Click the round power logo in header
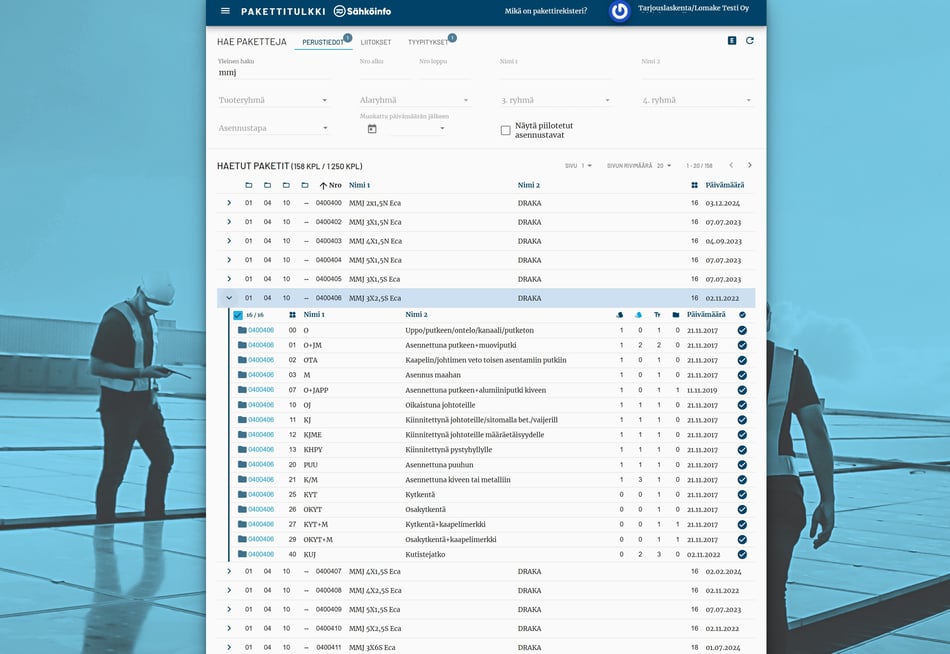The image size is (950, 654). coord(620,11)
